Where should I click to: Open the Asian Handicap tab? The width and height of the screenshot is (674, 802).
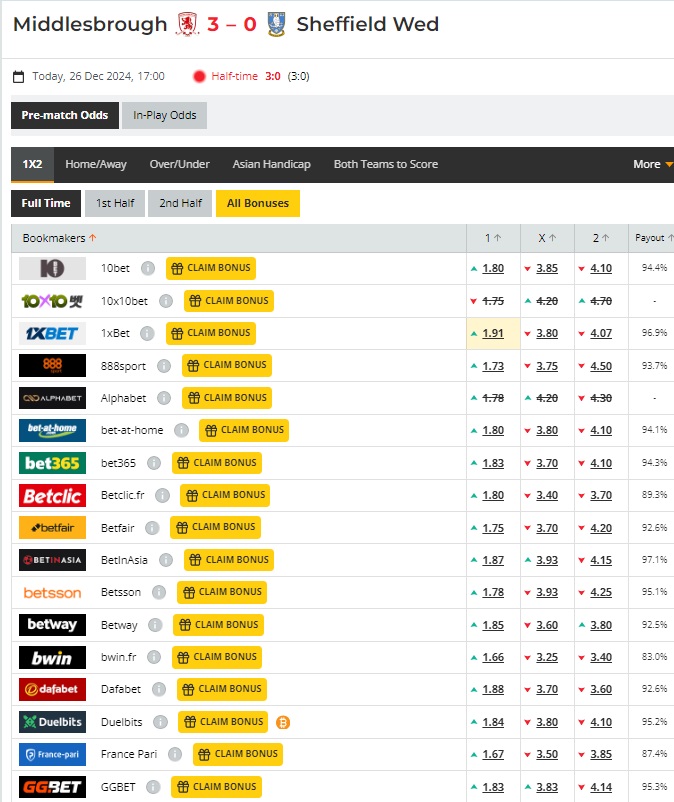[271, 164]
